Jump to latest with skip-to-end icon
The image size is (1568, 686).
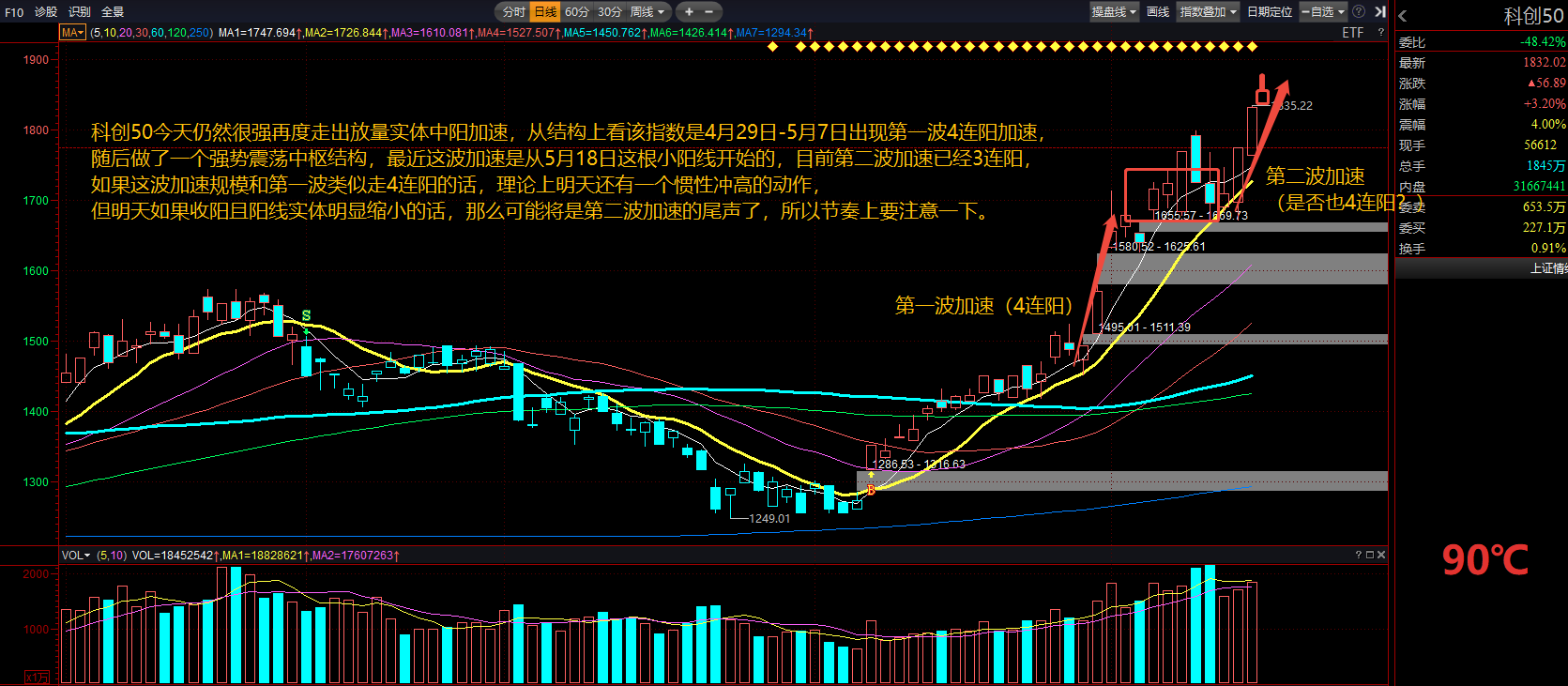pyautogui.click(x=1380, y=12)
